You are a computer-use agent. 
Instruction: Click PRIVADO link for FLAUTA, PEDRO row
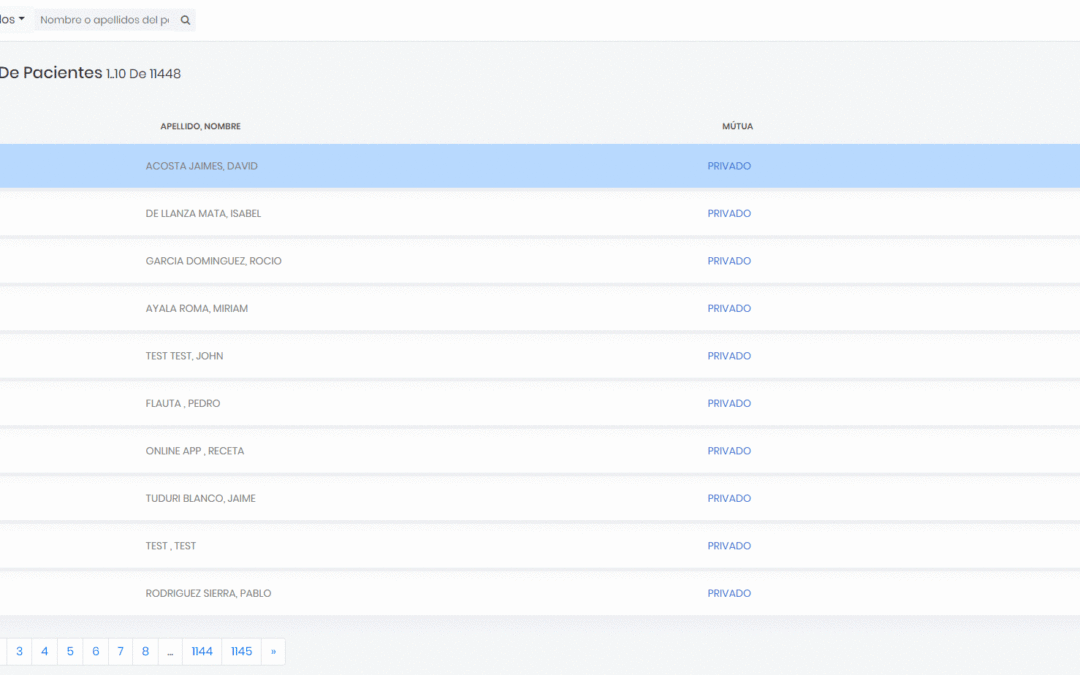[729, 404]
